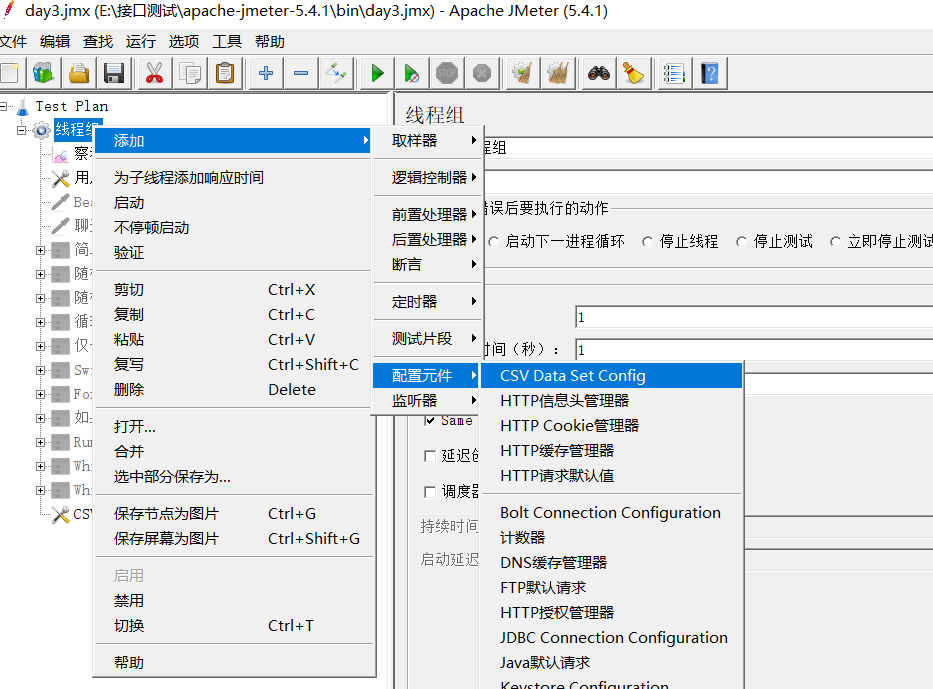
Task: Select the graph listener icon in tree
Action: pos(60,155)
